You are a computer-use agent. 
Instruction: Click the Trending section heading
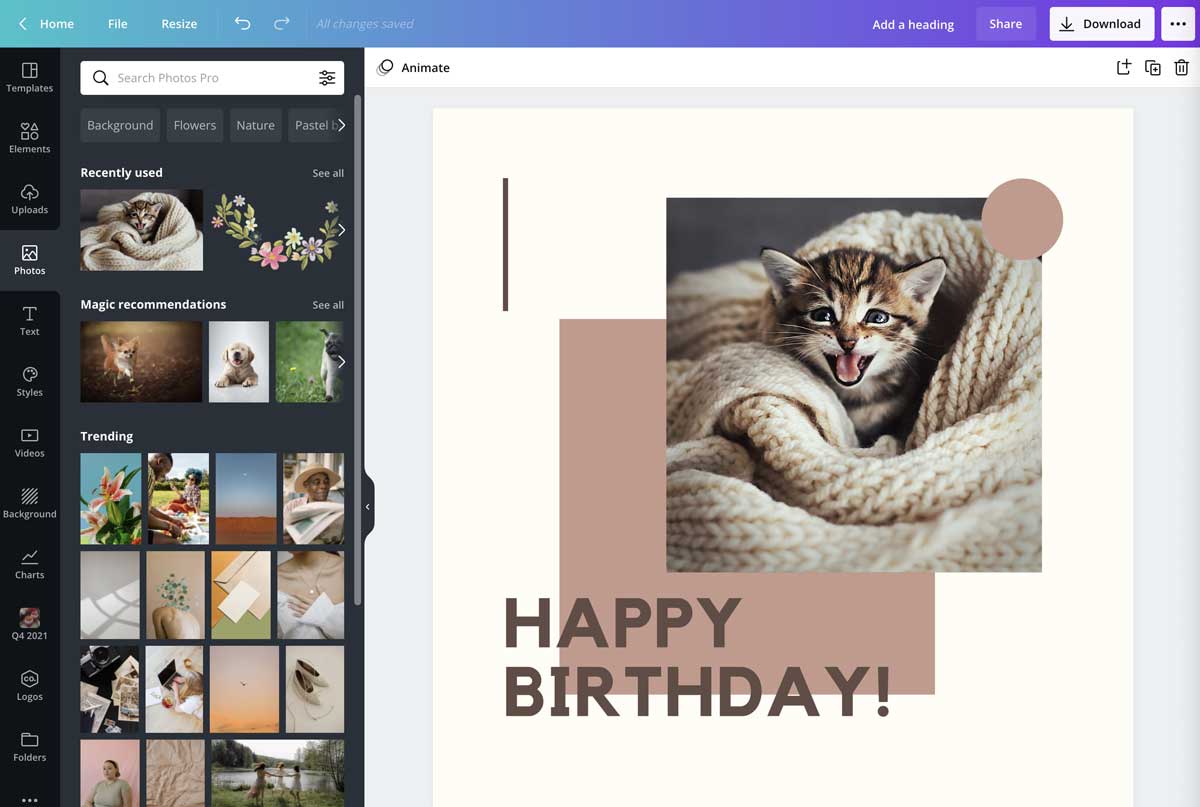pyautogui.click(x=107, y=436)
